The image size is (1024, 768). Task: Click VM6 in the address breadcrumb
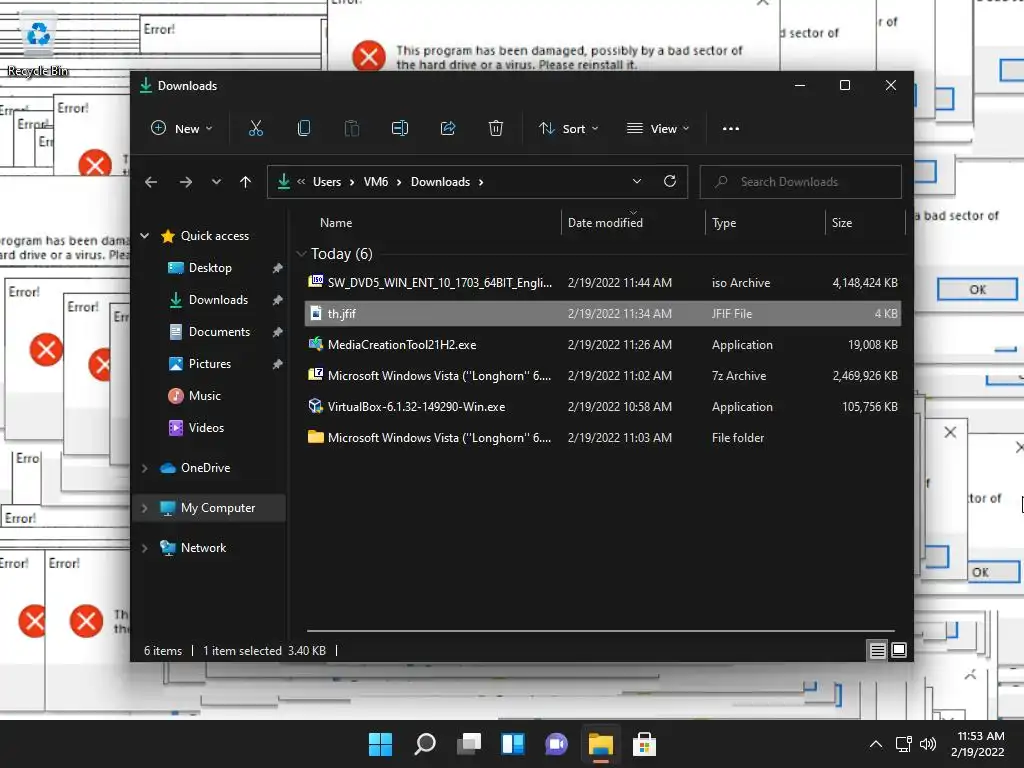point(376,182)
